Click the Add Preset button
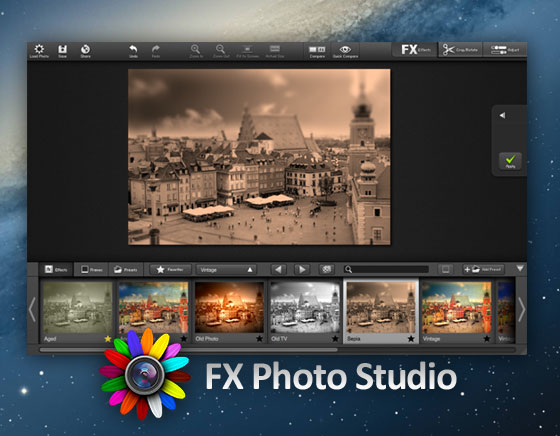Viewport: 560px width, 436px height. click(483, 269)
